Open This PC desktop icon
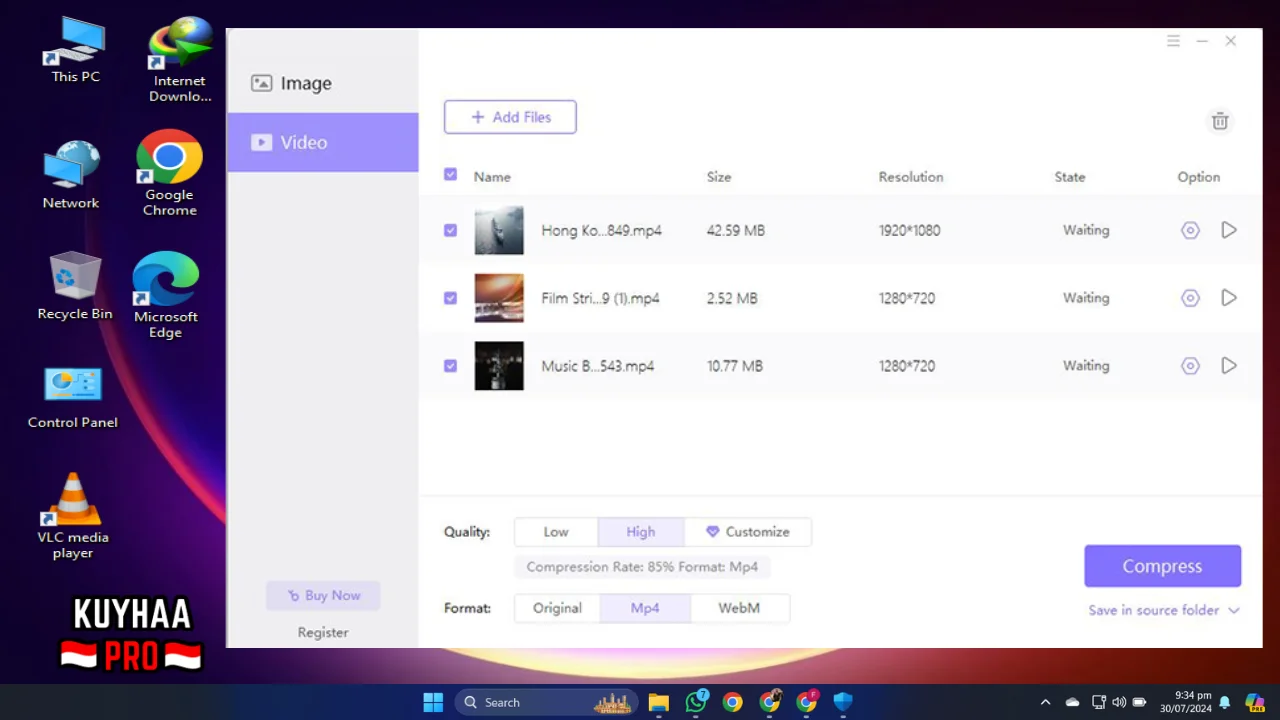Viewport: 1280px width, 720px height. pos(76,50)
